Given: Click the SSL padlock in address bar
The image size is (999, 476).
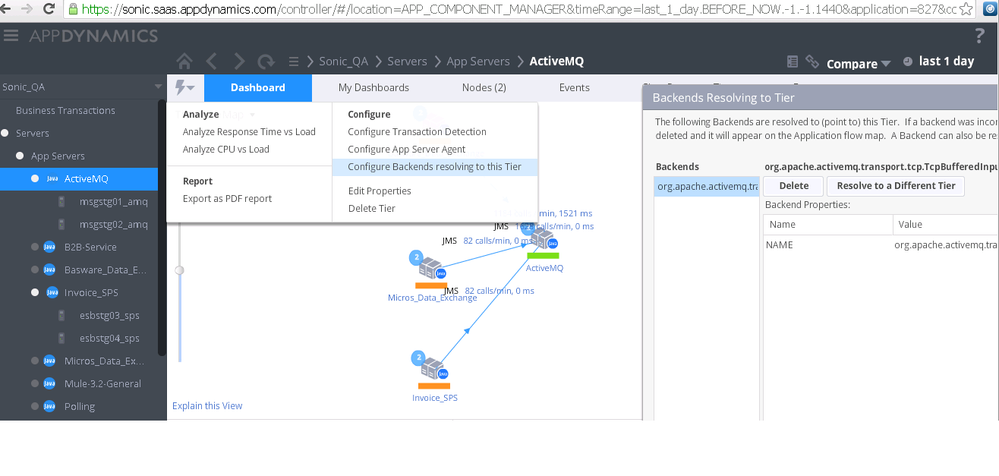Looking at the screenshot, I should click(x=73, y=9).
